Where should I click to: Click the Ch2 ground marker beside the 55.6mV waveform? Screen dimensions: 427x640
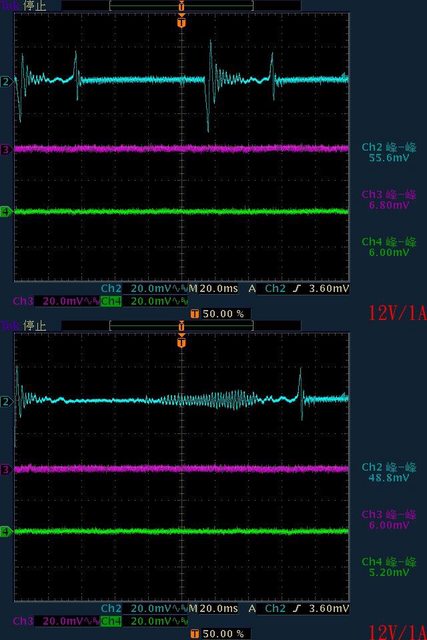(5, 82)
